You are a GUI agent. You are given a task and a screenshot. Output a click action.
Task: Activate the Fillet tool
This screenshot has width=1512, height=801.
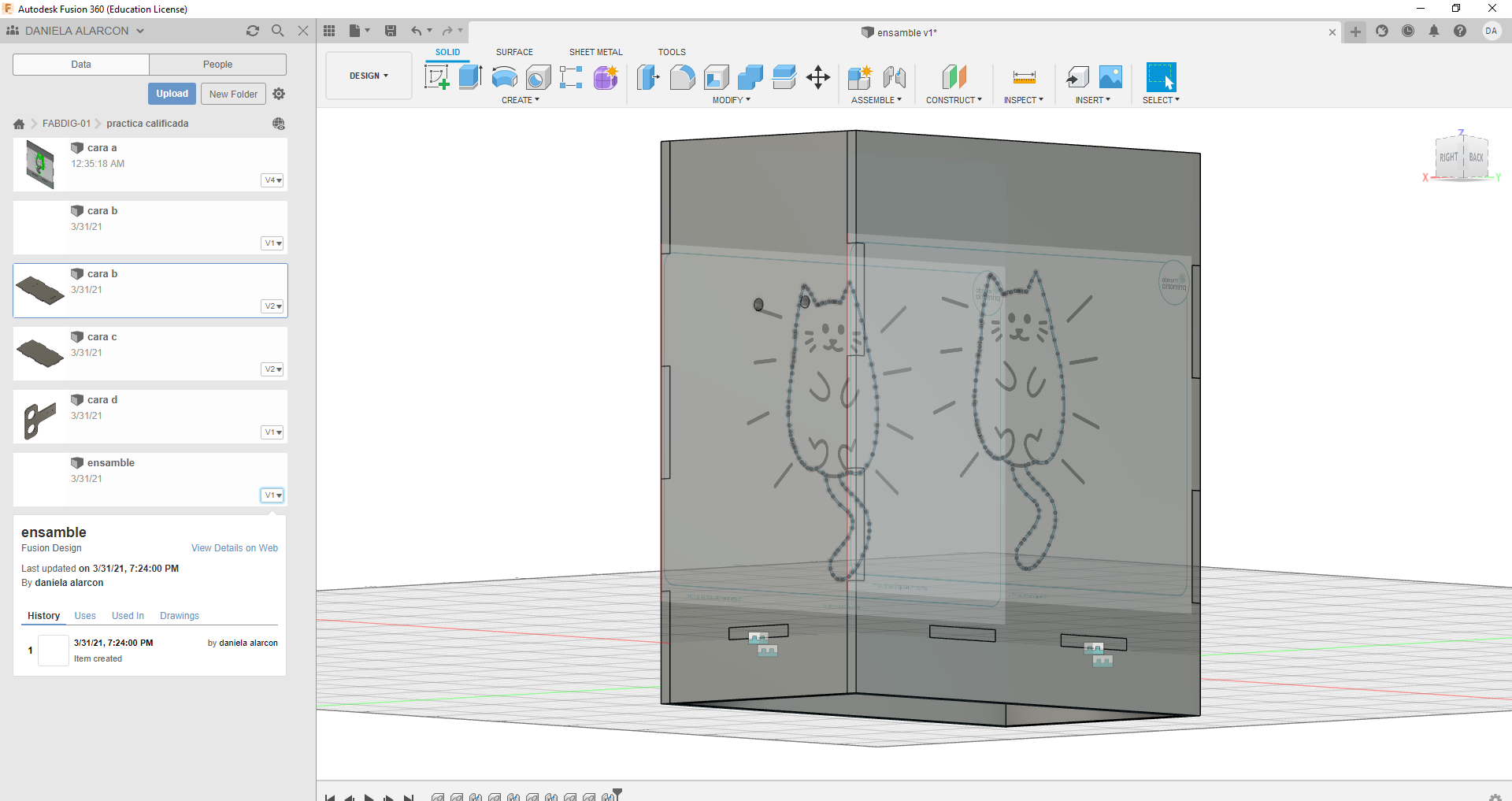683,77
